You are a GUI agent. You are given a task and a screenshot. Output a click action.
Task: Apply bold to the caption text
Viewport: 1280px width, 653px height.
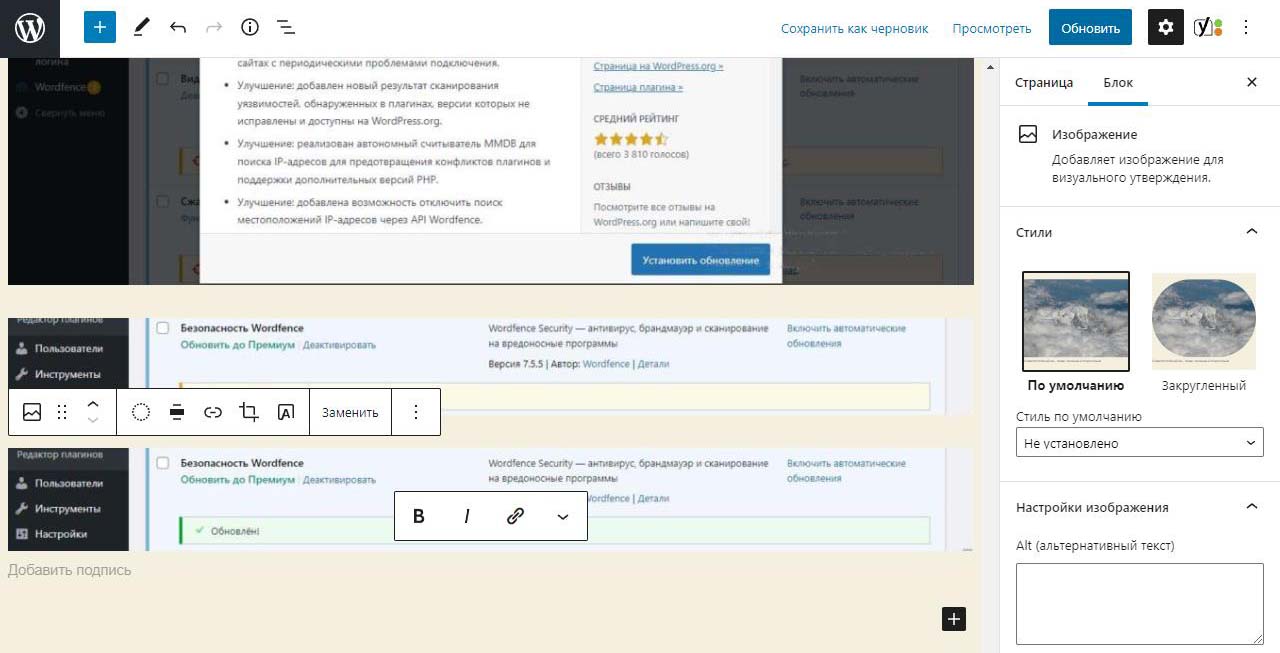coord(419,516)
